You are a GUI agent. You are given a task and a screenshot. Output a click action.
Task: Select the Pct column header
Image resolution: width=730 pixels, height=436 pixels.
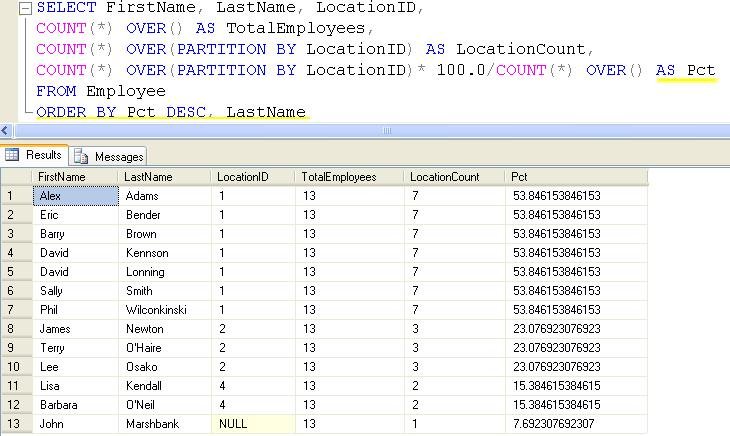point(576,177)
